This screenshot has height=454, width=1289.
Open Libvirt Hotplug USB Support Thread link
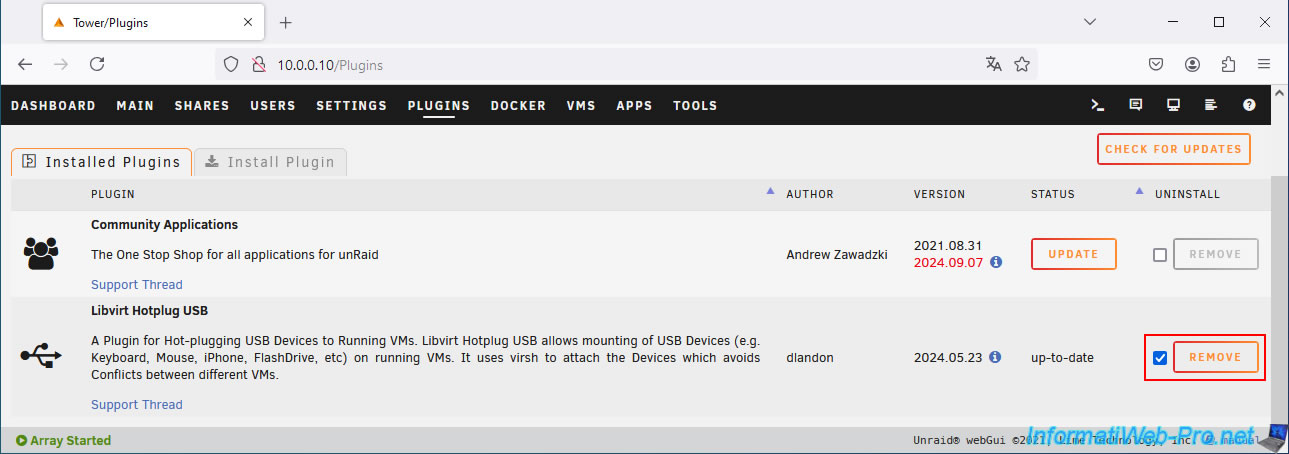point(137,405)
